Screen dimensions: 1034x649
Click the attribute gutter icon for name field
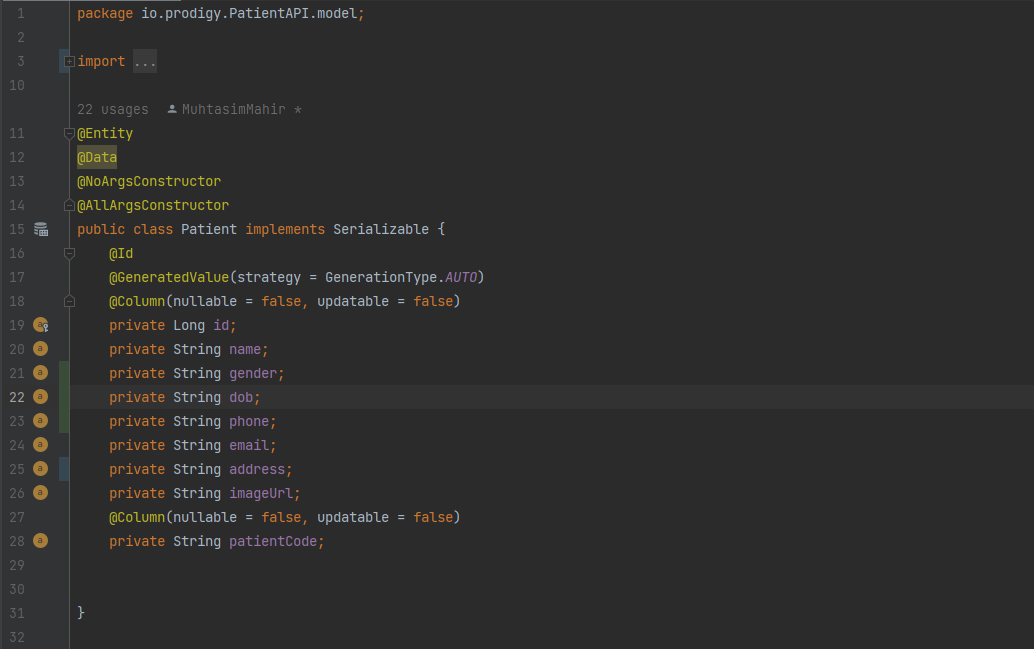40,349
